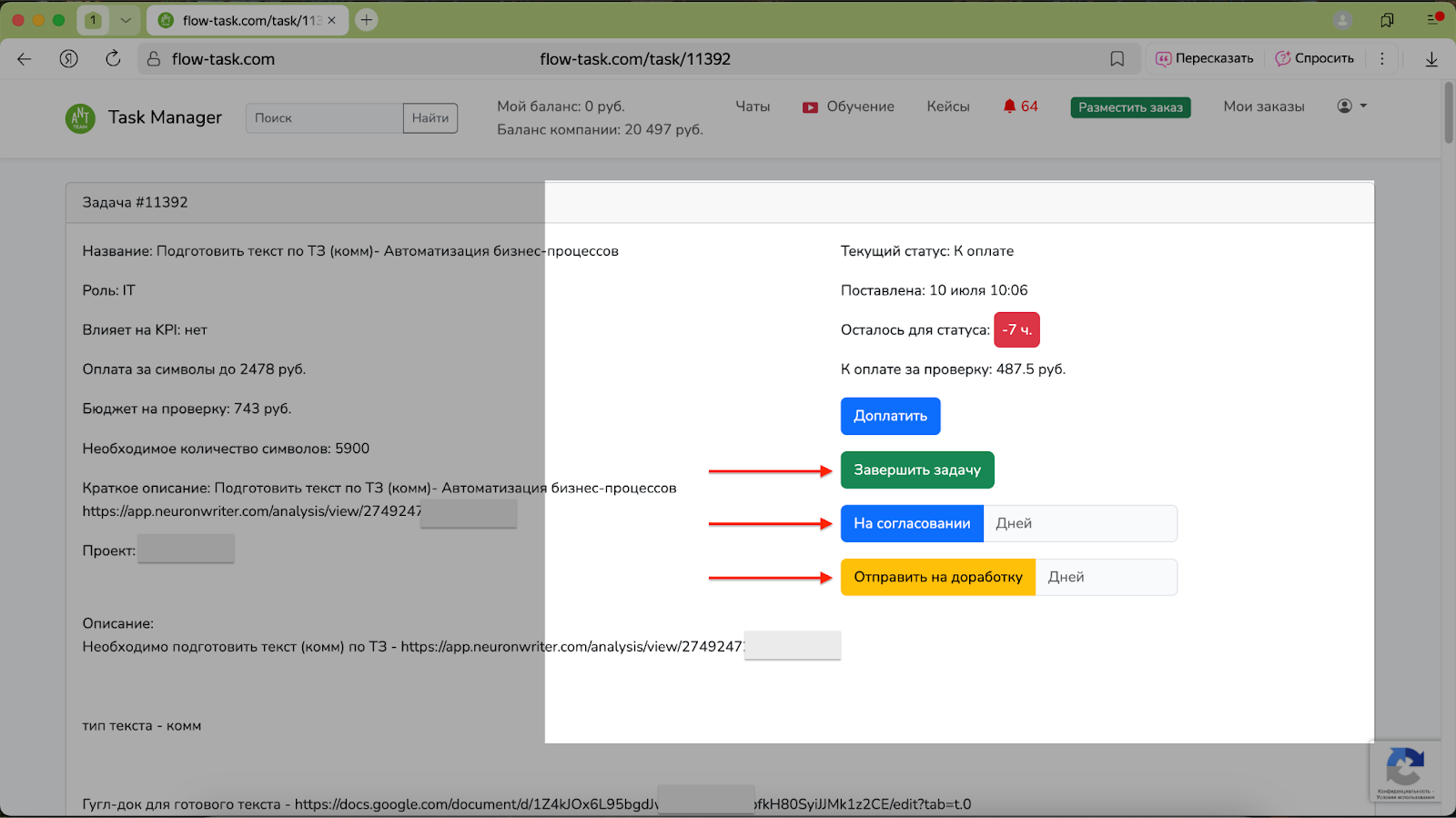Expand the user profile dropdown
This screenshot has height=818, width=1456.
[1351, 106]
